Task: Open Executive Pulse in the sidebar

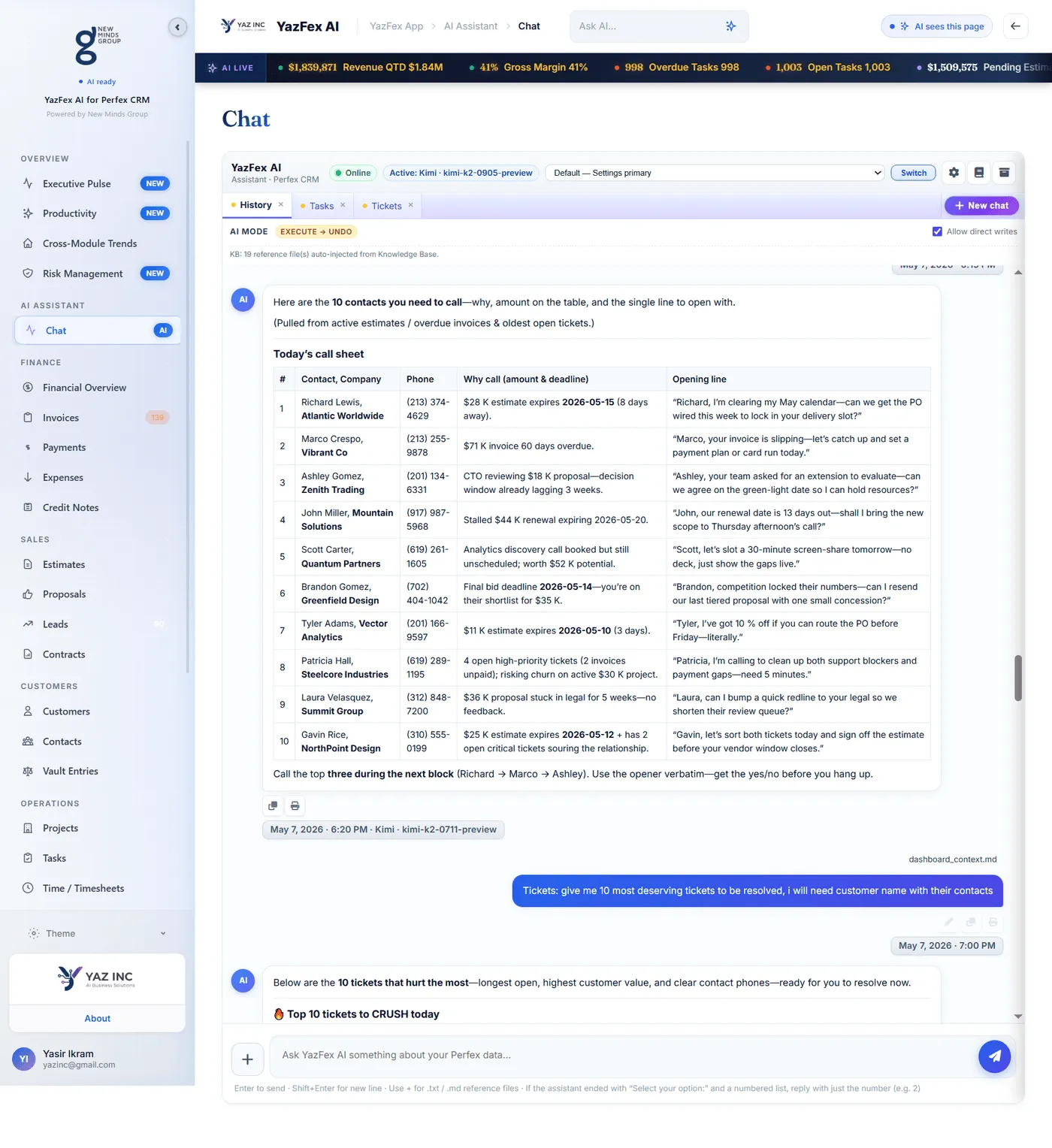Action: click(x=98, y=184)
